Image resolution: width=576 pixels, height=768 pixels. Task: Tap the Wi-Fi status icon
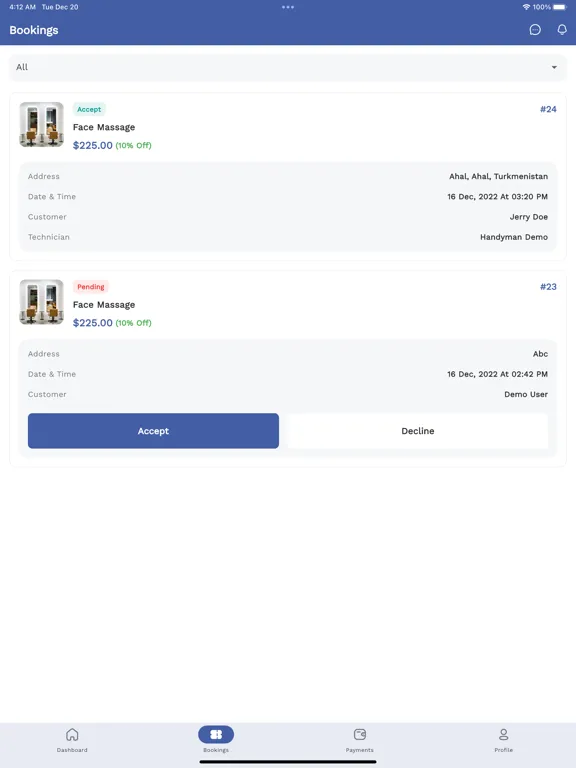coord(526,7)
